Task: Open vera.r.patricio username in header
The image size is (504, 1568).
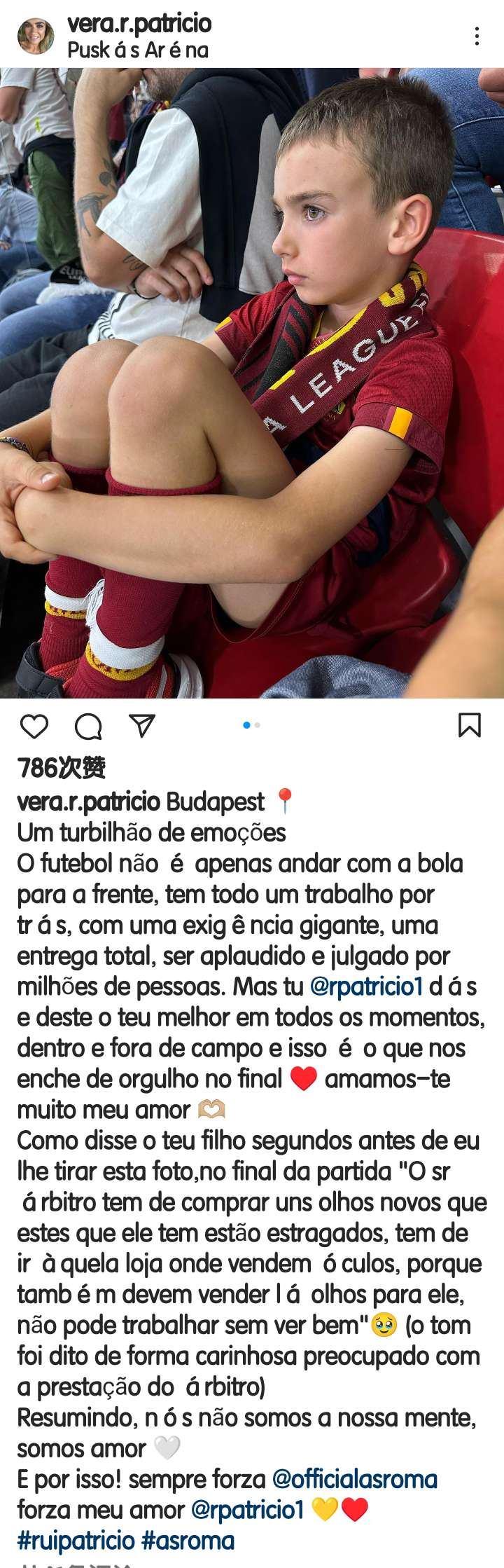Action: tap(139, 25)
